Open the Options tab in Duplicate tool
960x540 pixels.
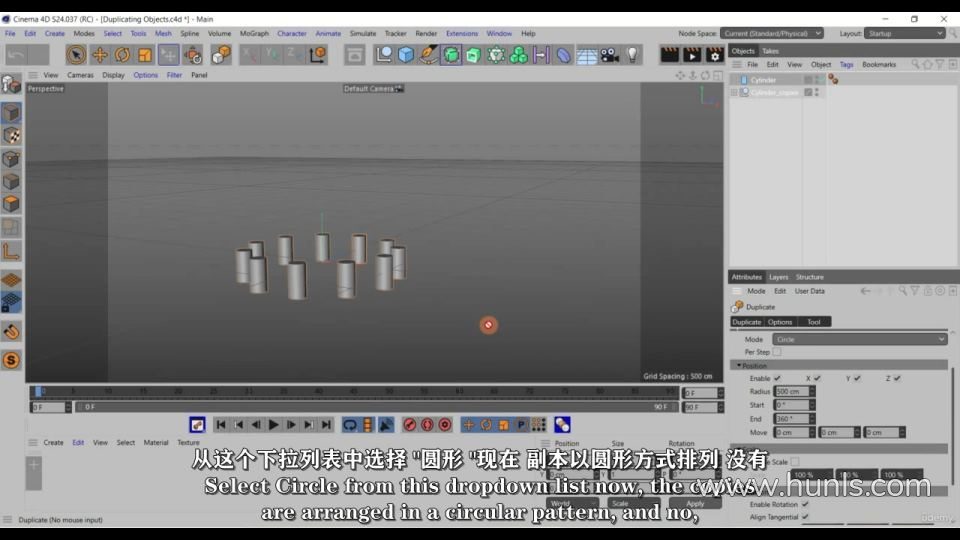point(780,322)
